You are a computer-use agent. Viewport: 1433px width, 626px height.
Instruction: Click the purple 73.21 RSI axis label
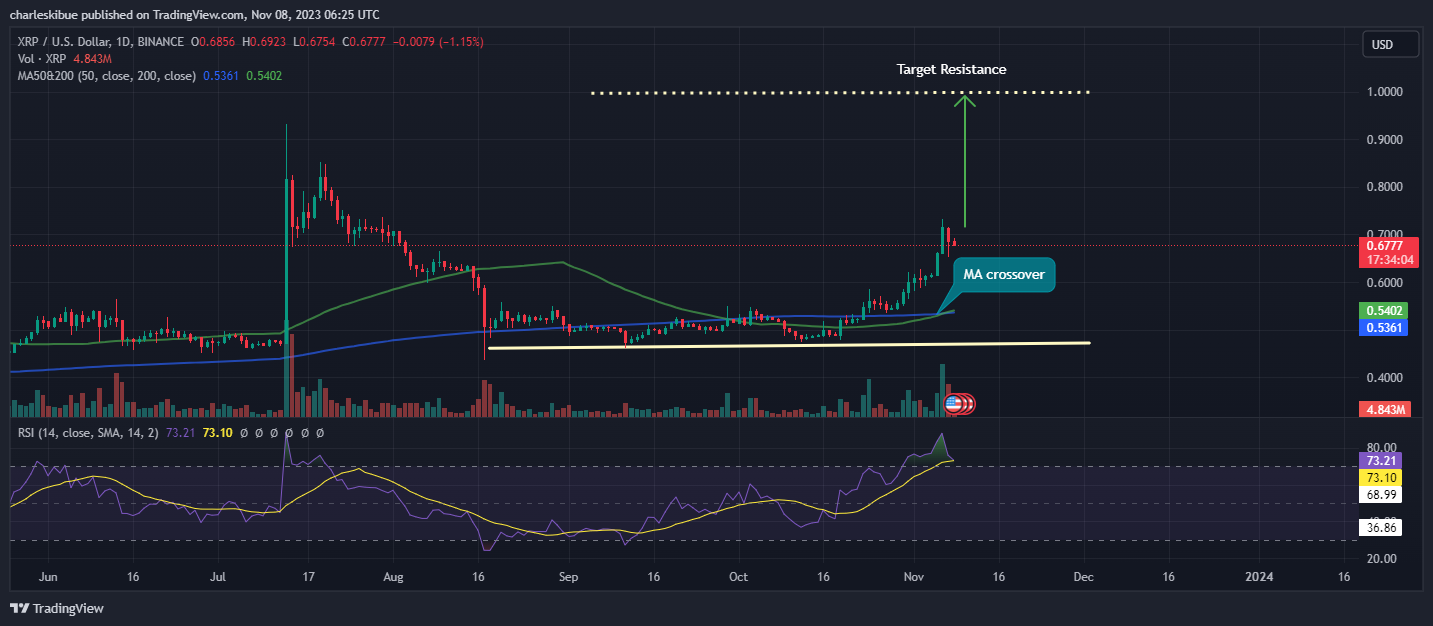click(1383, 460)
